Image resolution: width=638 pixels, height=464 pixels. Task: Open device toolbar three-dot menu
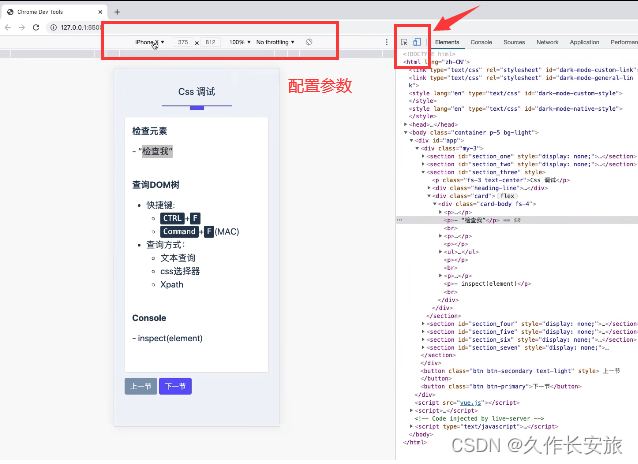pyautogui.click(x=386, y=42)
